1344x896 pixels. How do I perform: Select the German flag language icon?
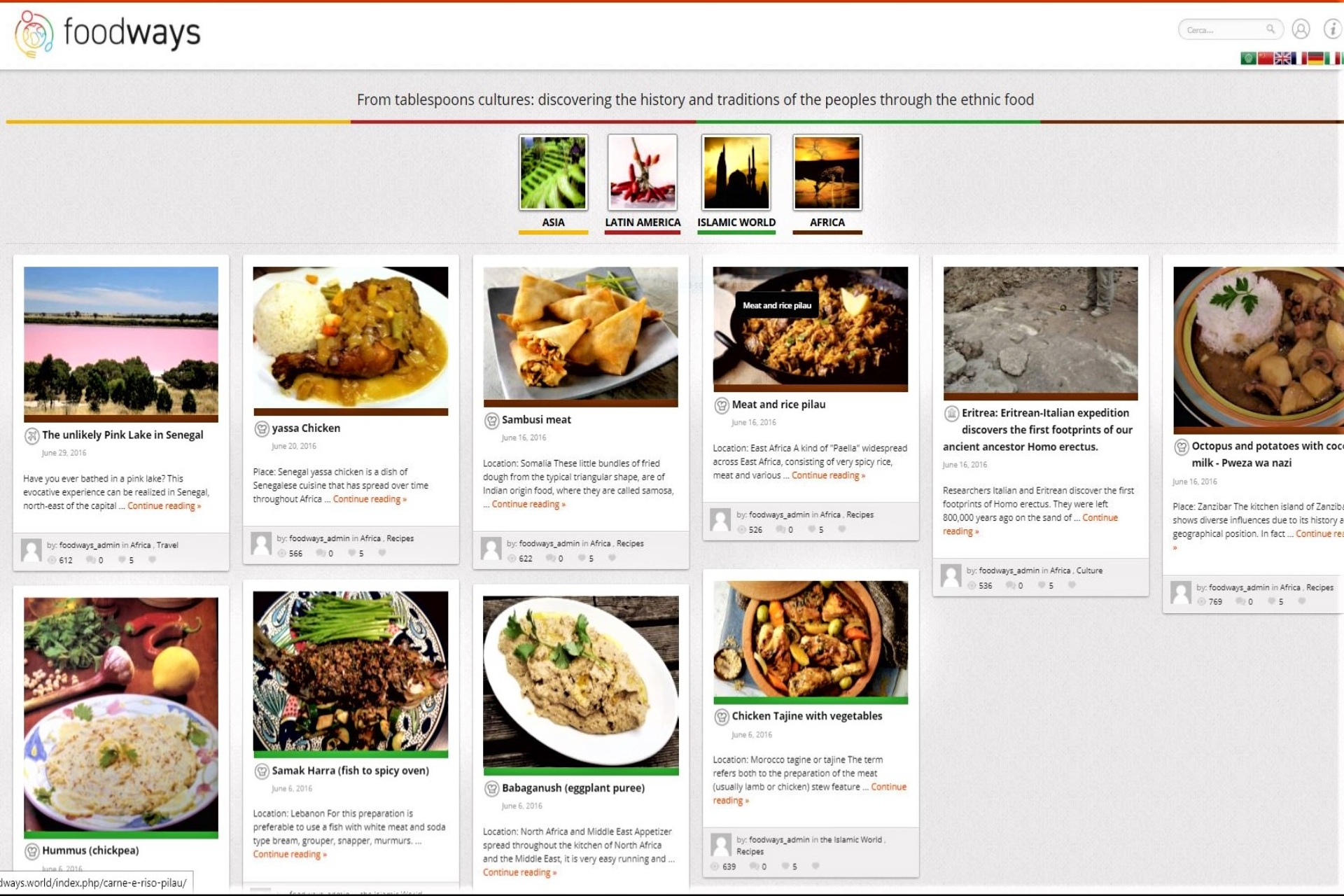pyautogui.click(x=1315, y=58)
